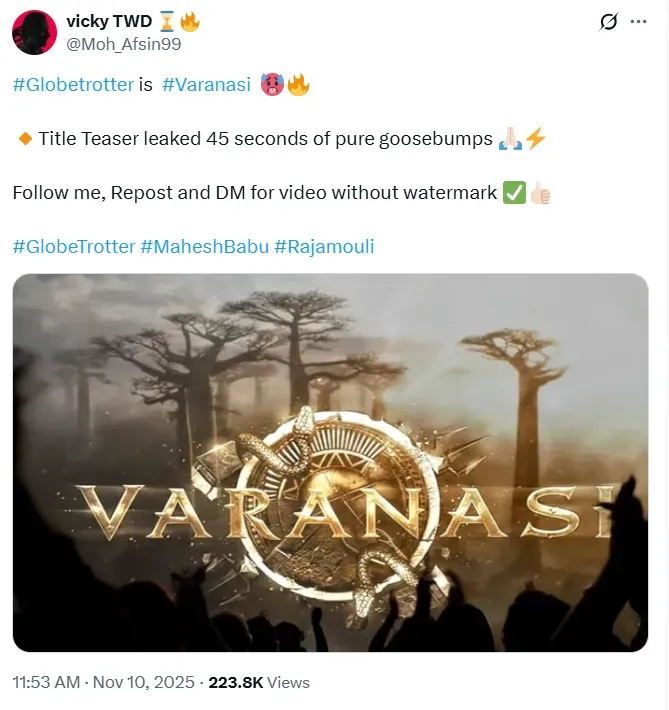Click the red hot-face emoji after #Varanasi

click(272, 85)
